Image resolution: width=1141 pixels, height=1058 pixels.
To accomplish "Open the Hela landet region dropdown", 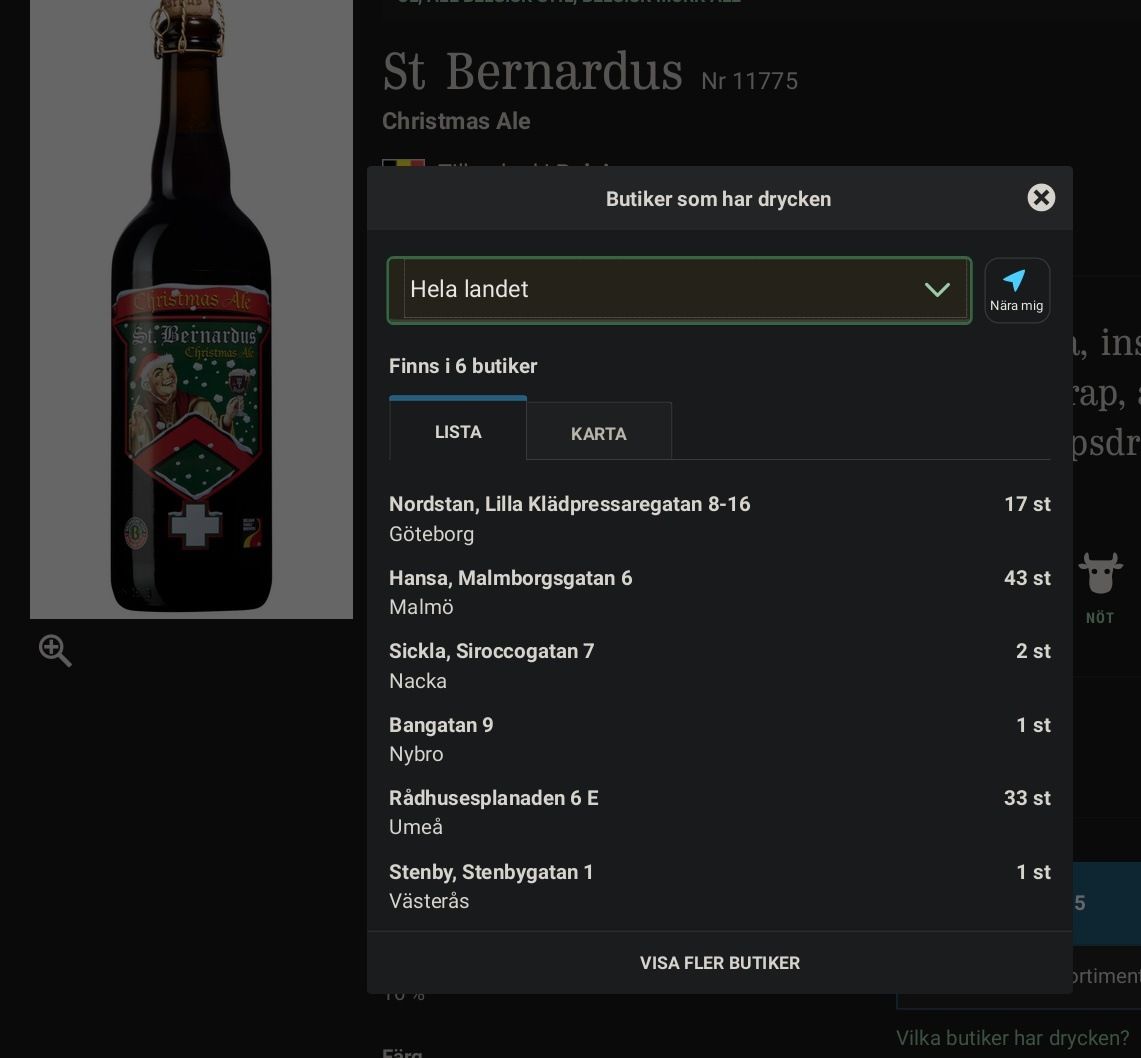I will pos(679,290).
